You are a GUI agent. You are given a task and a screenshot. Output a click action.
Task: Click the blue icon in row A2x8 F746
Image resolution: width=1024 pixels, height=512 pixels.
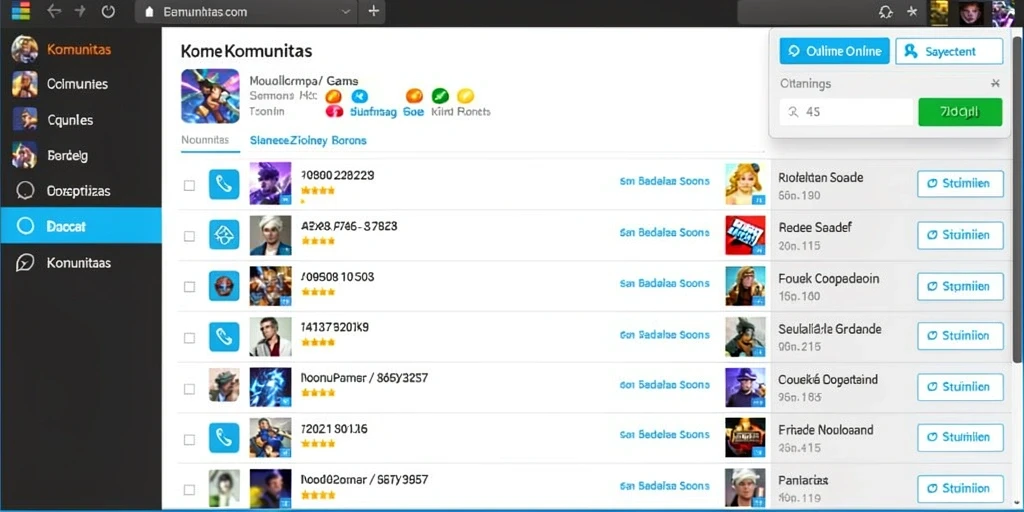click(224, 234)
